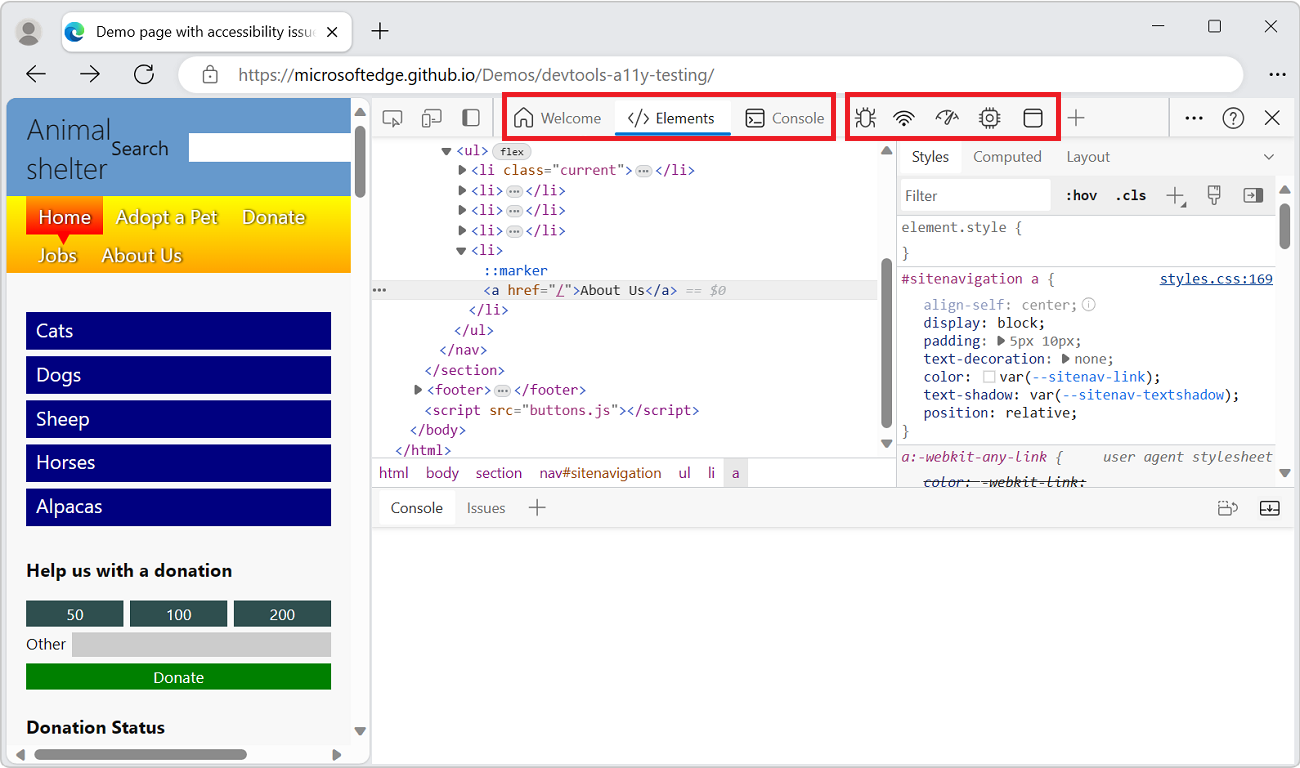Collapse the expanded ul flex node
Screen dimensions: 1300x768
446,151
